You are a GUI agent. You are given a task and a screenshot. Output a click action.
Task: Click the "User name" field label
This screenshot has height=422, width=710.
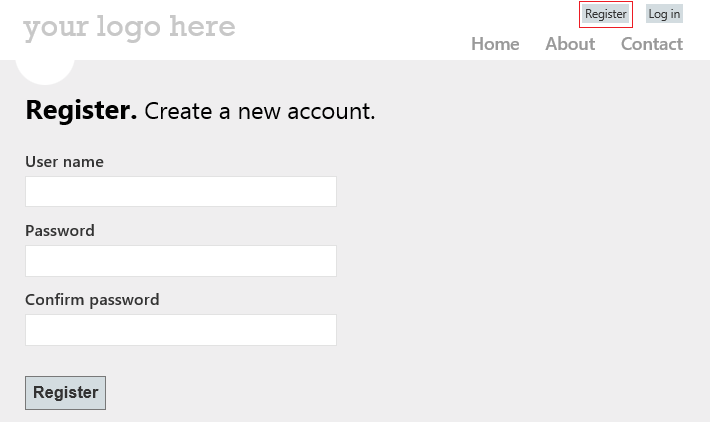click(64, 161)
